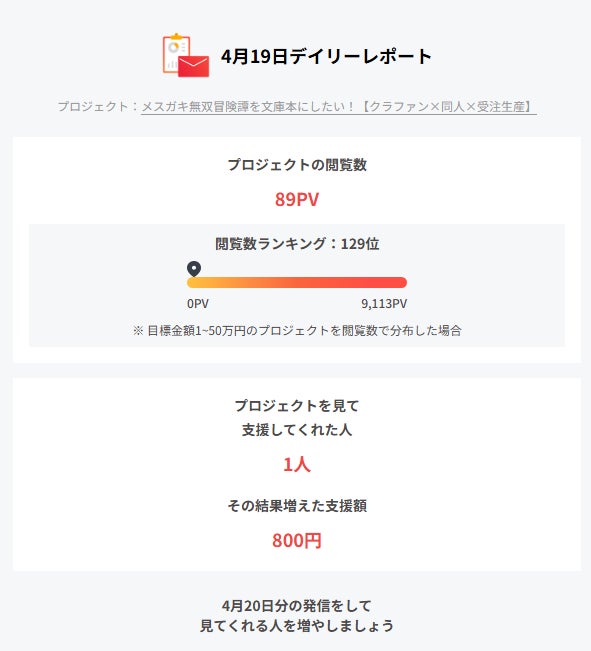Click the プロジェクトの閲覧数 section title

point(297,165)
